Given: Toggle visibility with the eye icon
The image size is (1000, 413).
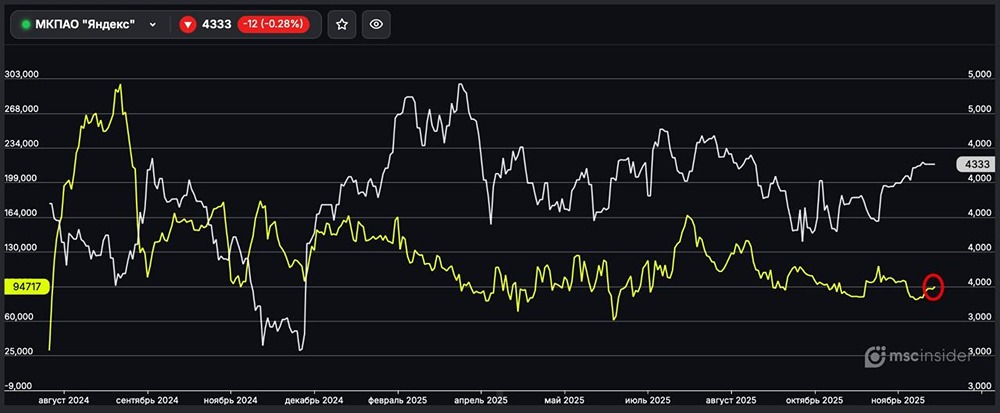Looking at the screenshot, I should point(376,24).
